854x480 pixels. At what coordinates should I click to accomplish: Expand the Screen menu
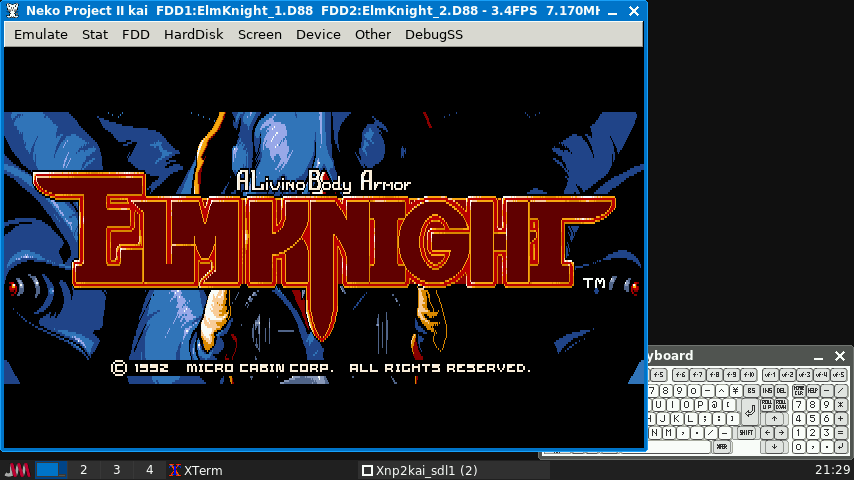(x=260, y=34)
